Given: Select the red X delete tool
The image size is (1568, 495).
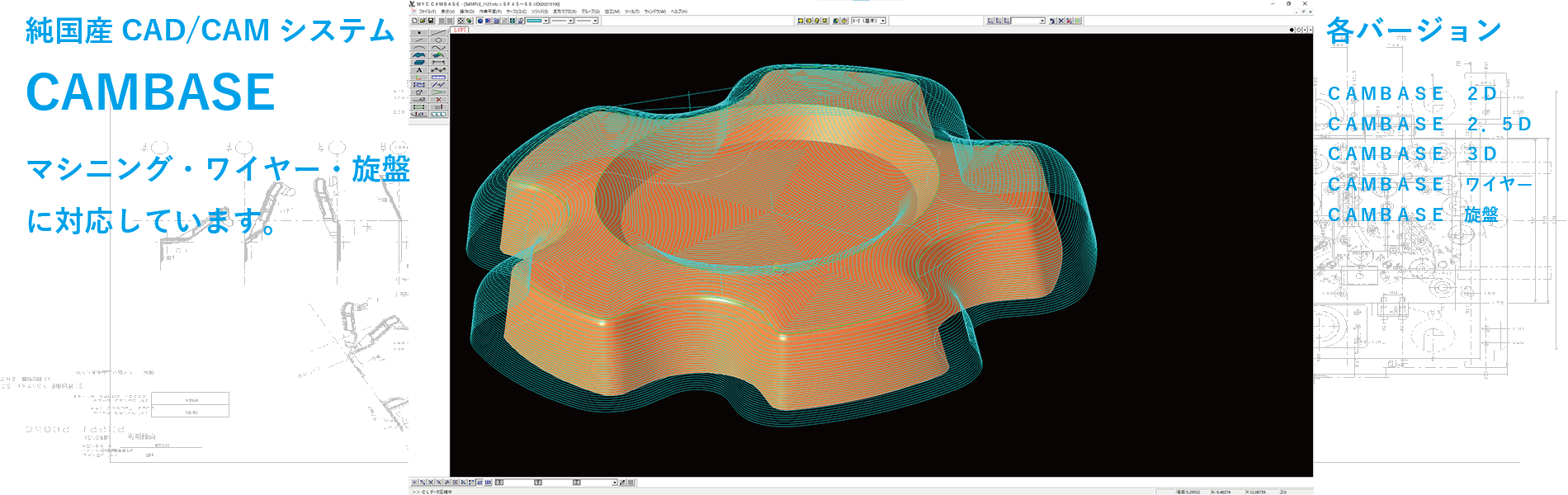Looking at the screenshot, I should coord(438,99).
